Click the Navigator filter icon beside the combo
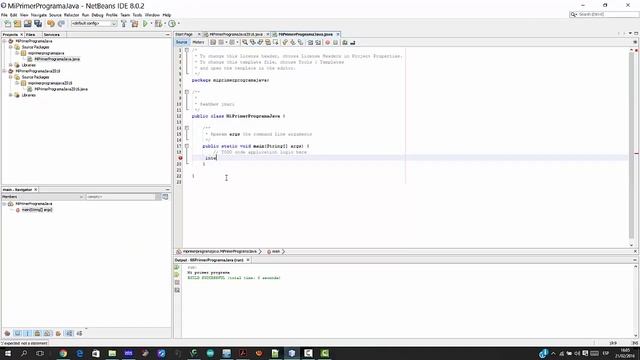Image resolution: width=640 pixels, height=360 pixels. [165, 197]
